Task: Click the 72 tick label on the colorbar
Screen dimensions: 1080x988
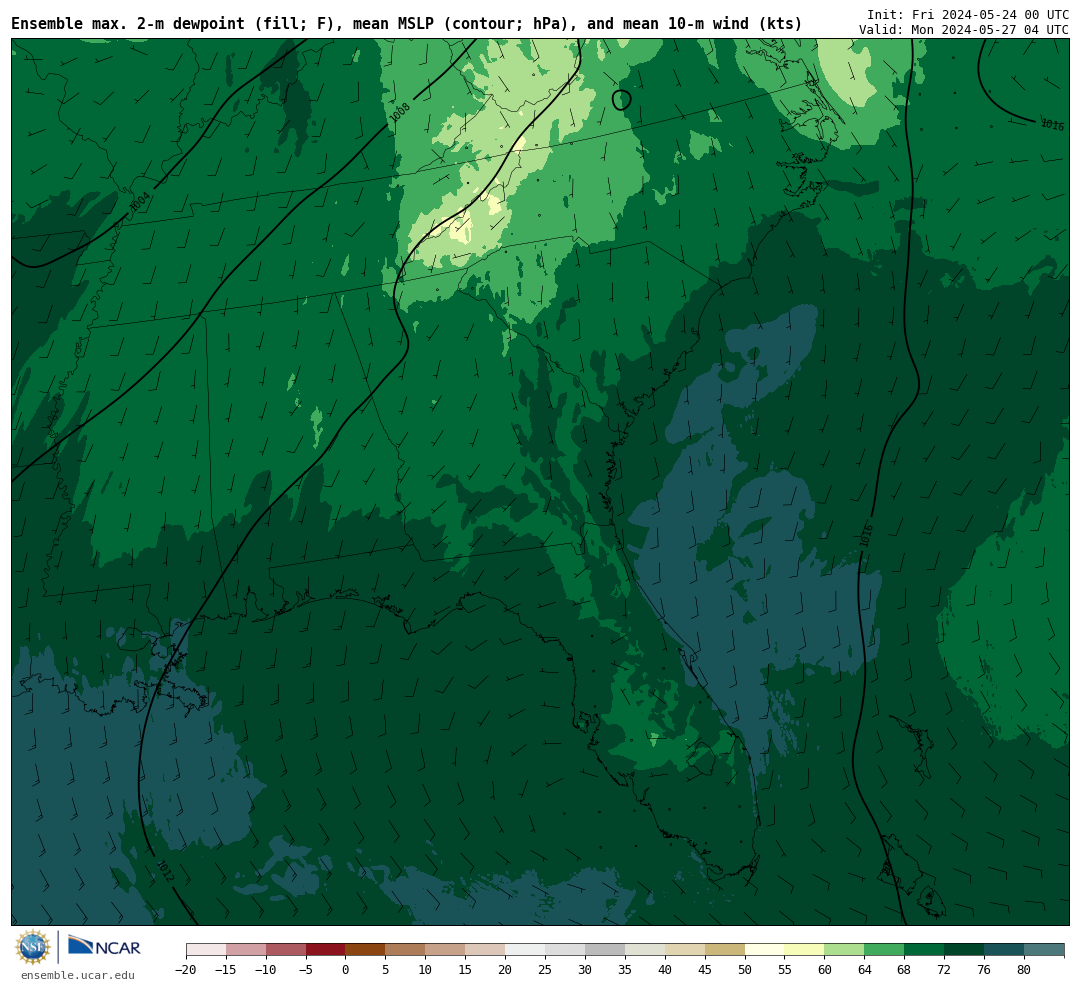Action: [945, 969]
